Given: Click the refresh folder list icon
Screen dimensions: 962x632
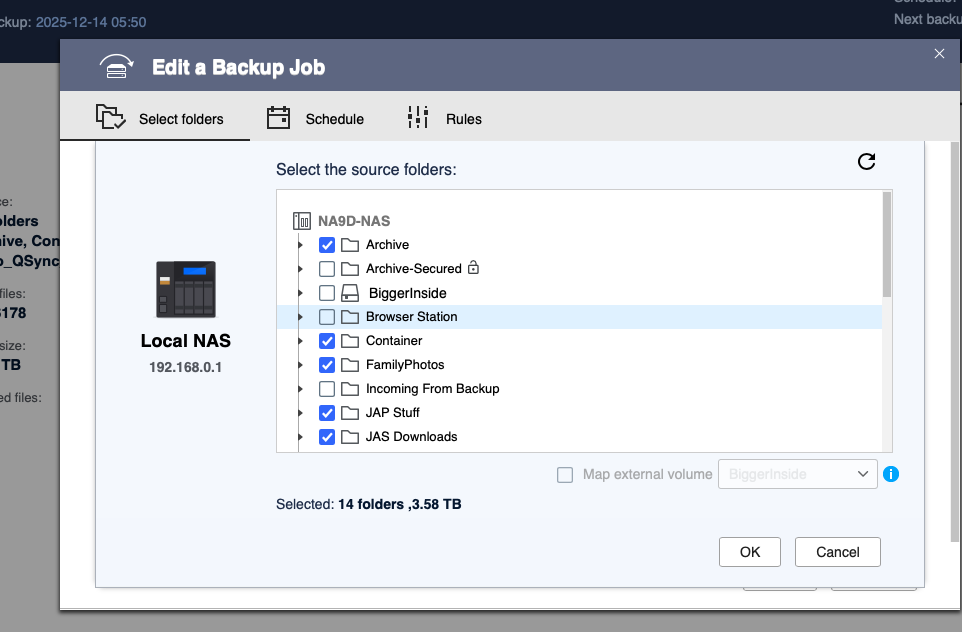Looking at the screenshot, I should click(x=867, y=162).
